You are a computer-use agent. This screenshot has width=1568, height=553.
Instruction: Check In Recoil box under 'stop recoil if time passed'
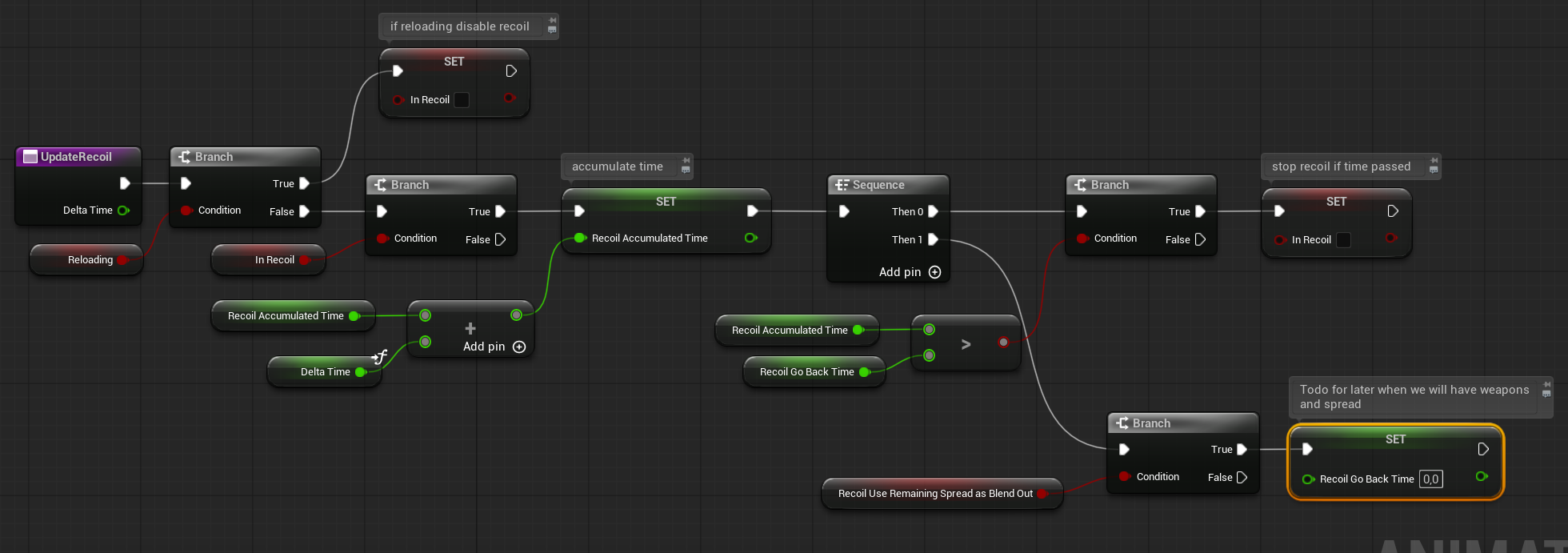click(x=1343, y=240)
